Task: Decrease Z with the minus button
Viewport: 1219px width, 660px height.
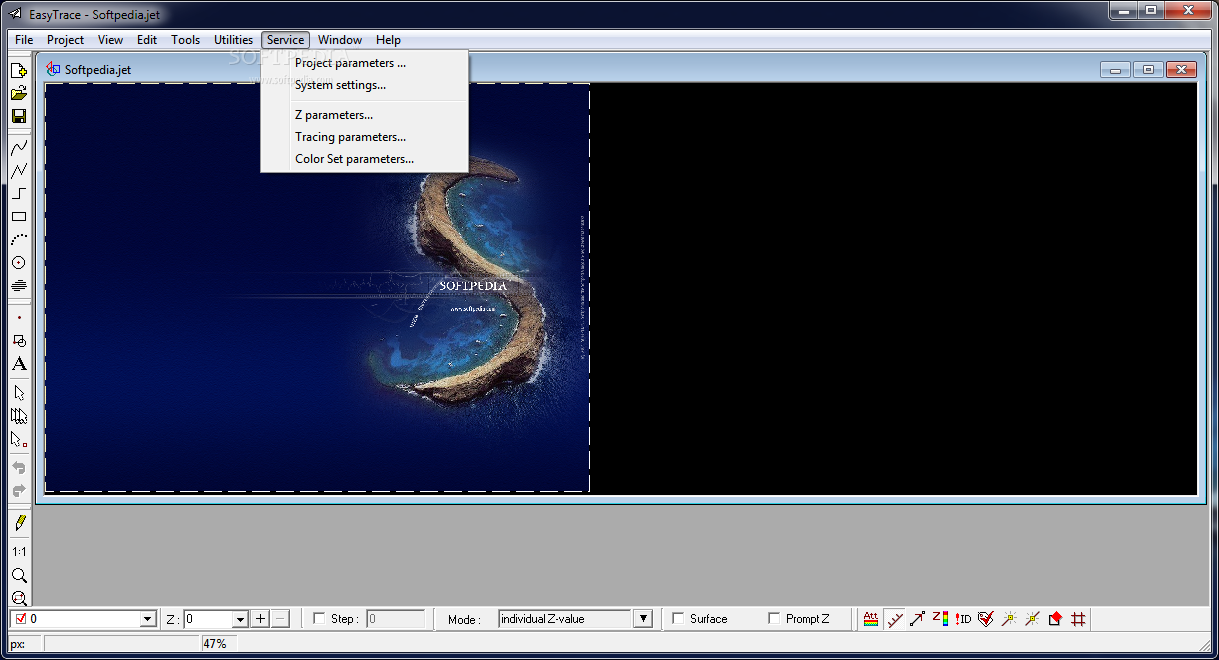Action: coord(280,619)
